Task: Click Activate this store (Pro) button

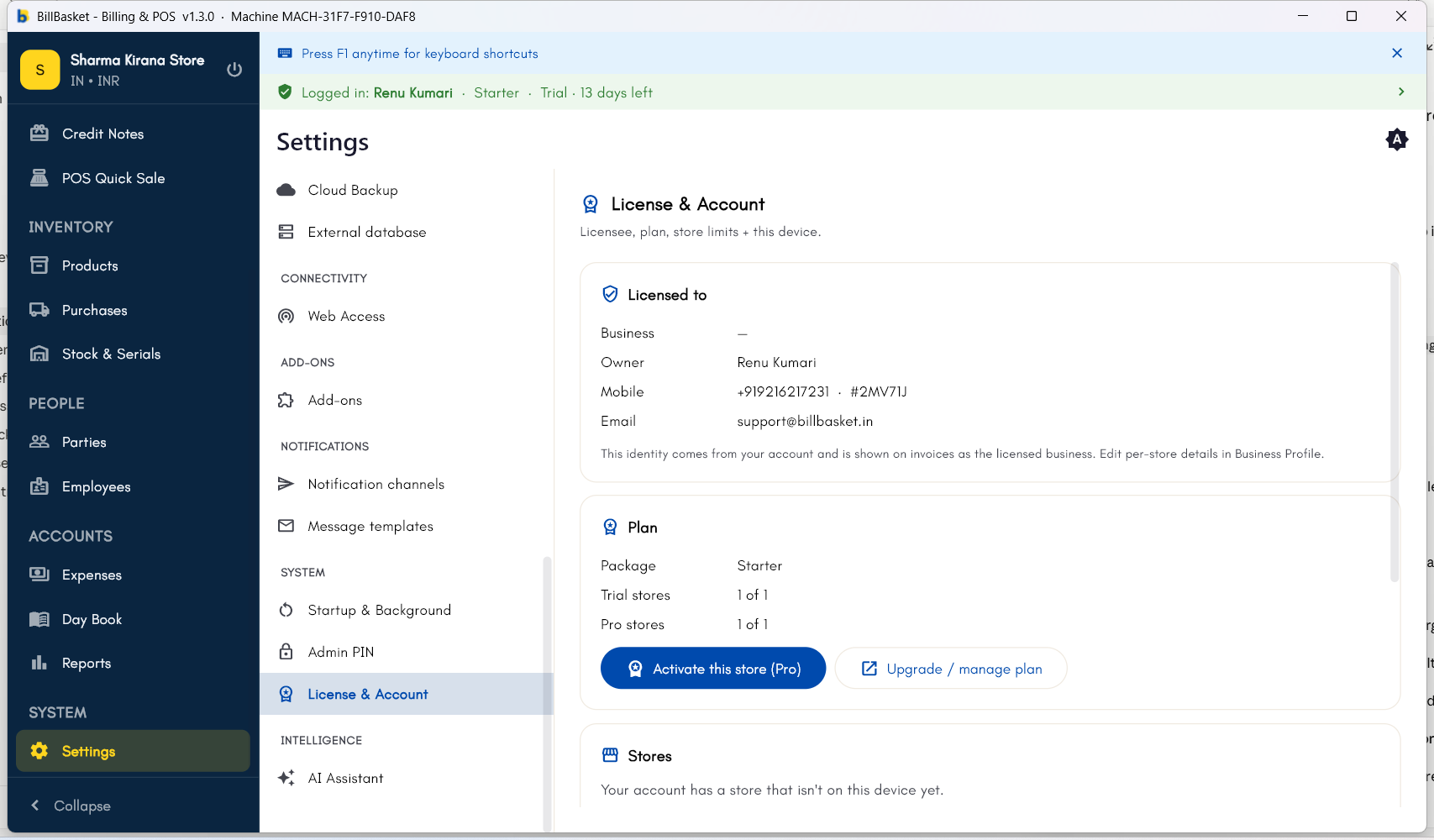Action: (x=713, y=668)
